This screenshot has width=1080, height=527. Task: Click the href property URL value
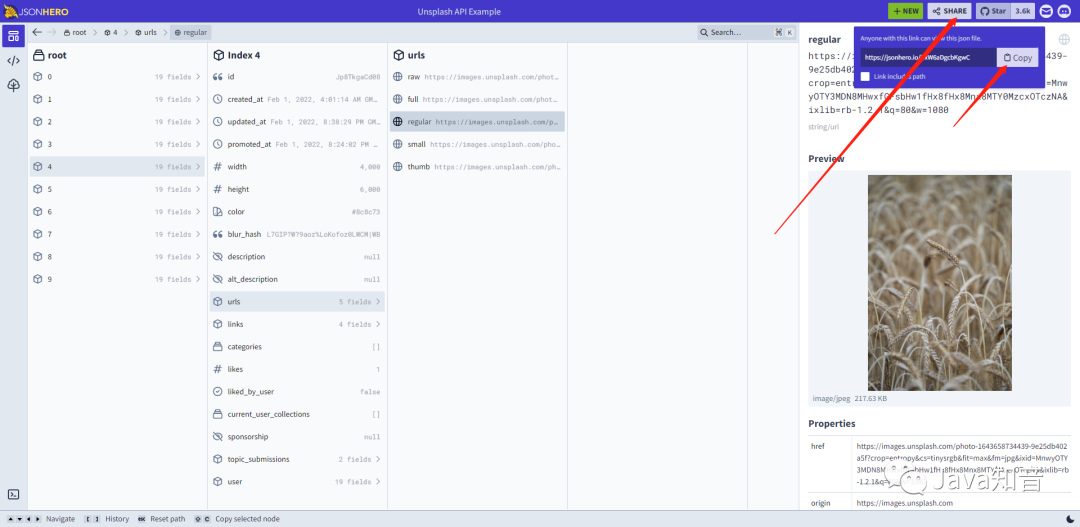(x=962, y=464)
